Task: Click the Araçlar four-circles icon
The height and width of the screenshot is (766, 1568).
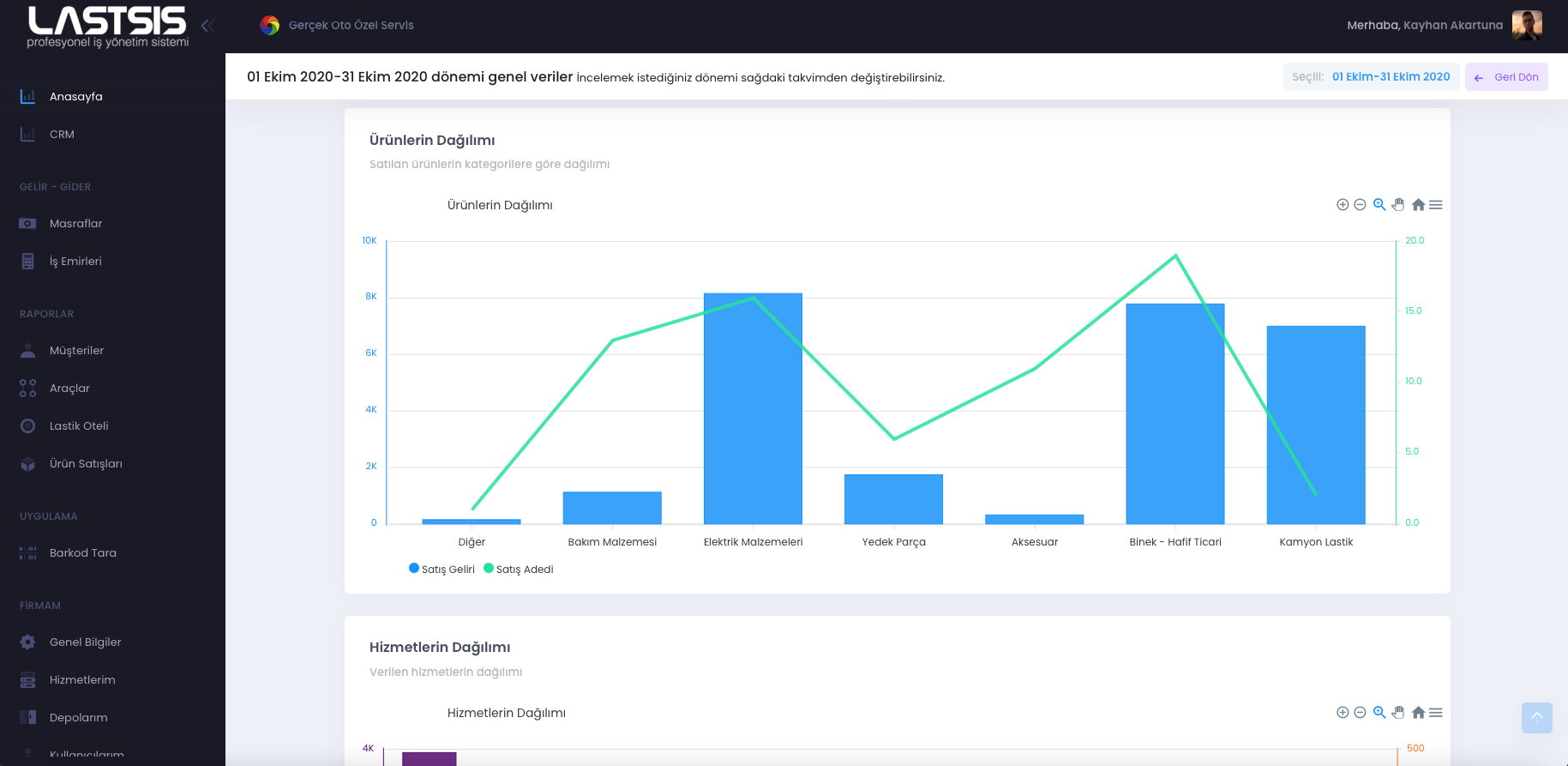Action: pyautogui.click(x=27, y=388)
